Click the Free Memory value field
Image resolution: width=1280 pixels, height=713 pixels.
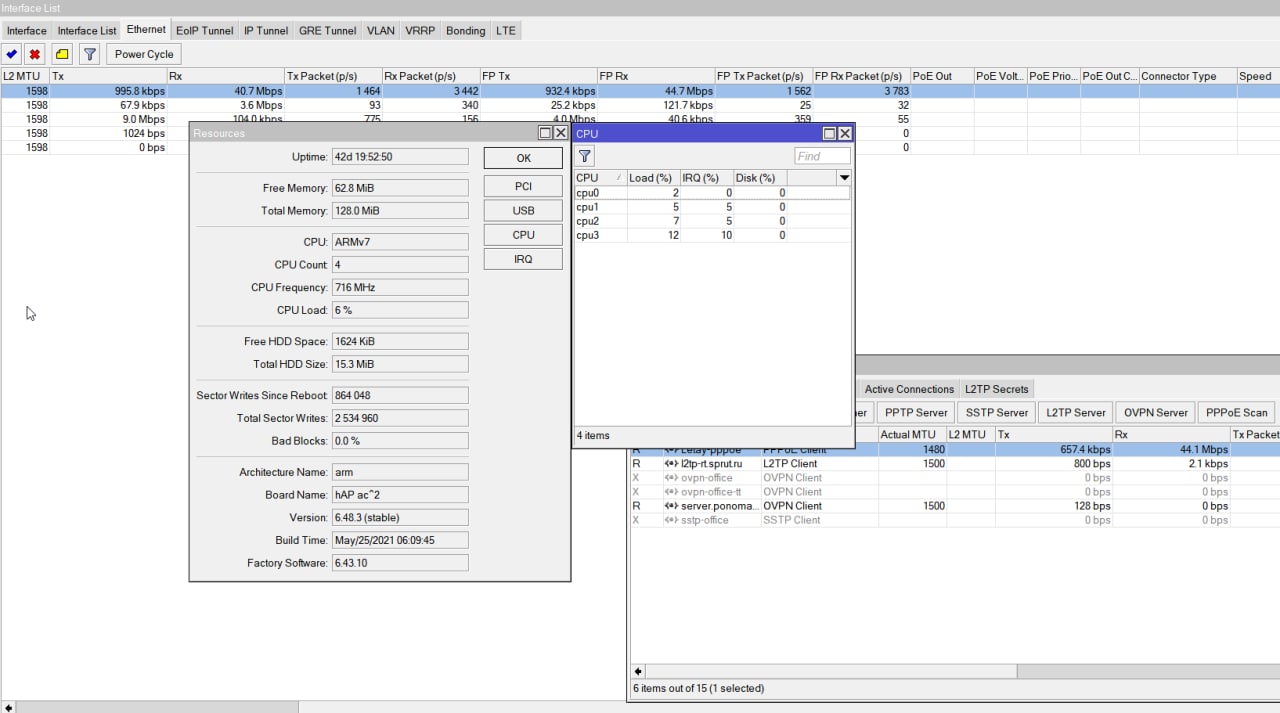(400, 188)
